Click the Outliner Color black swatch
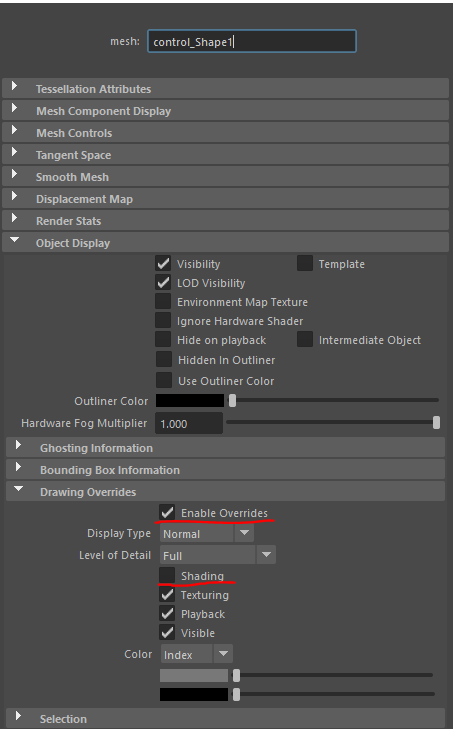The image size is (453, 729). coord(190,400)
